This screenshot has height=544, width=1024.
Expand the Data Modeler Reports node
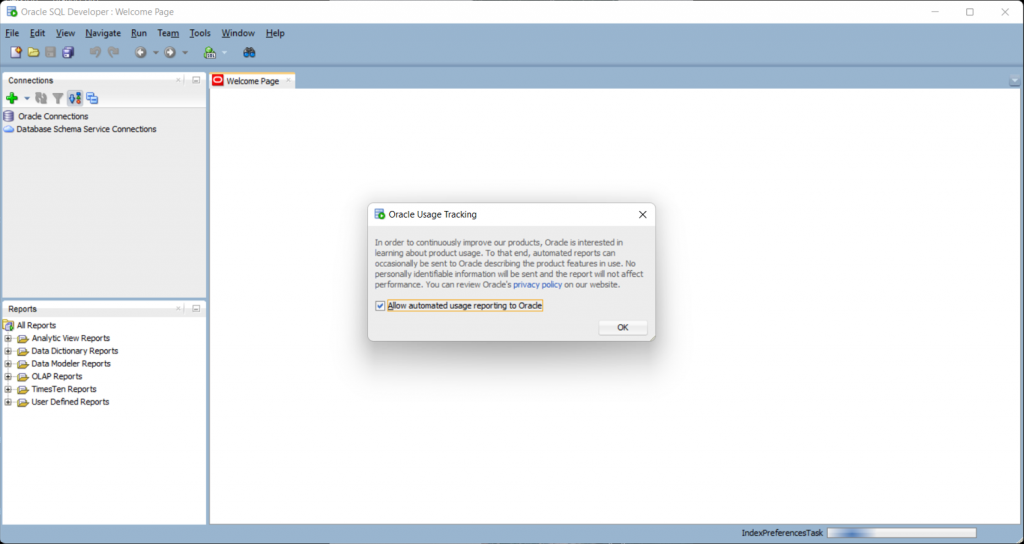(x=8, y=364)
